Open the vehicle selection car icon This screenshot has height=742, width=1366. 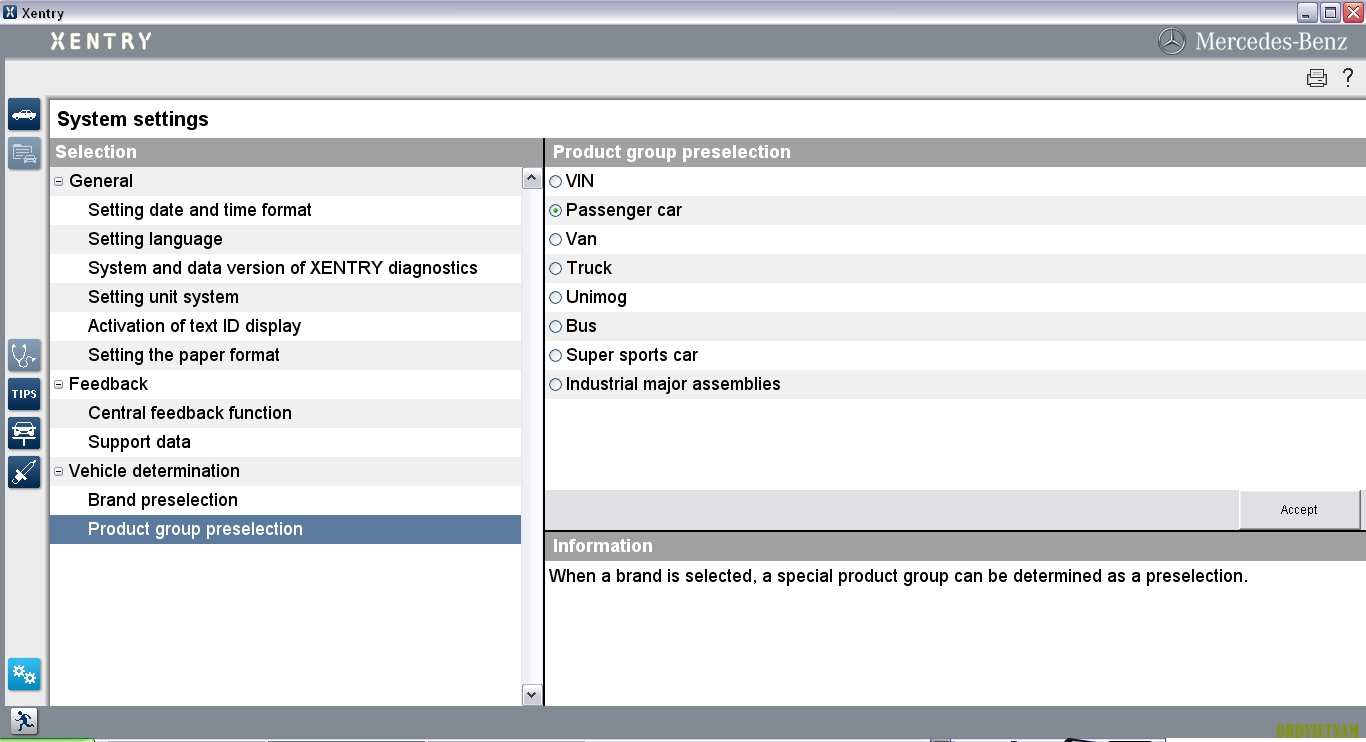(x=24, y=114)
